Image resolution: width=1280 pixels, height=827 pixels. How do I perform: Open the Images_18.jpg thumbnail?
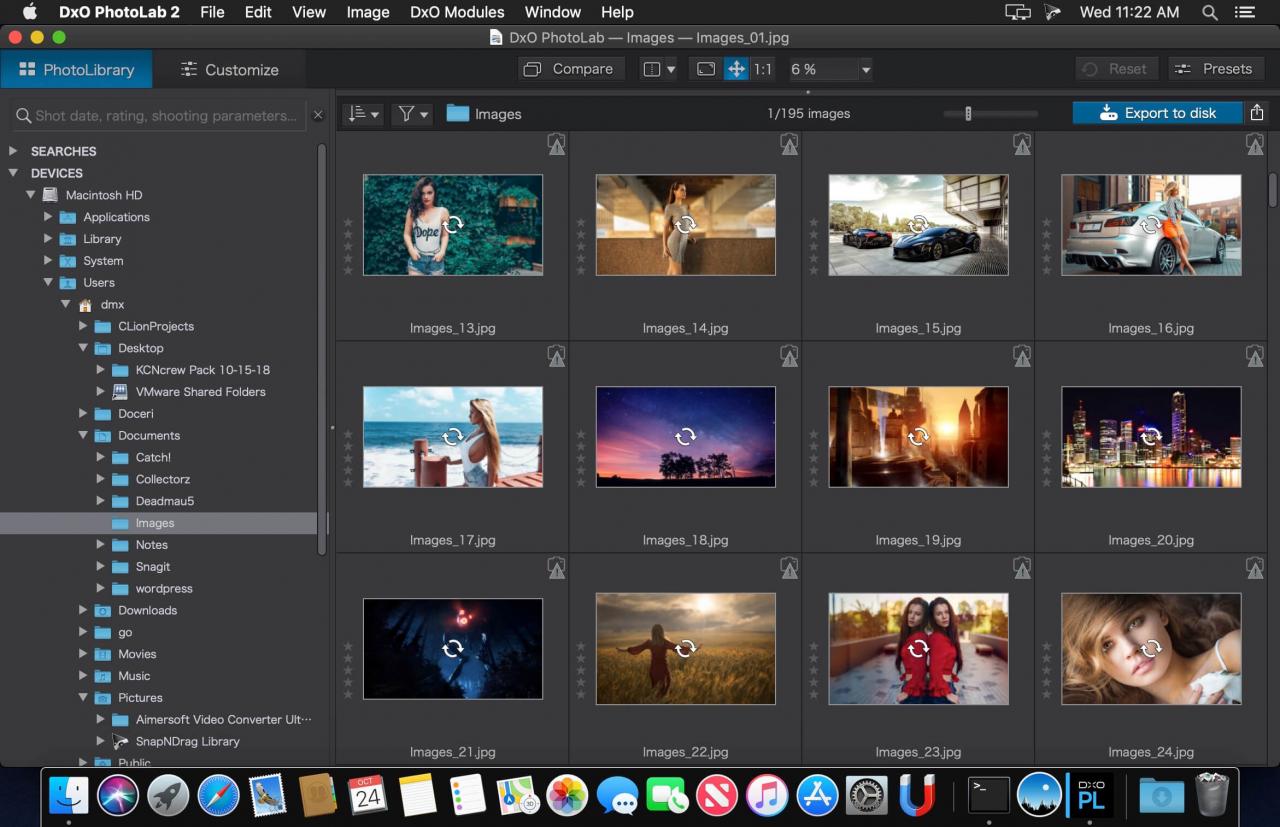(684, 437)
